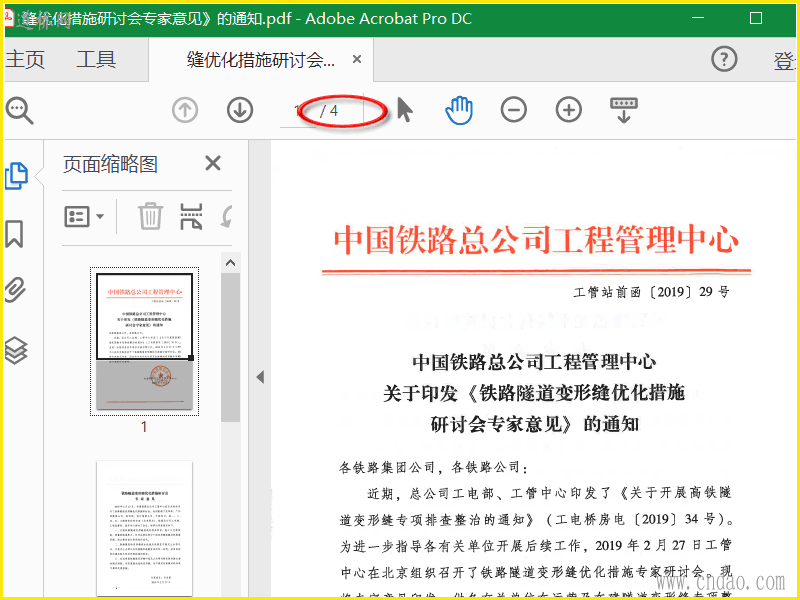Zoom out with the minus button
This screenshot has width=800, height=600.
tap(514, 110)
